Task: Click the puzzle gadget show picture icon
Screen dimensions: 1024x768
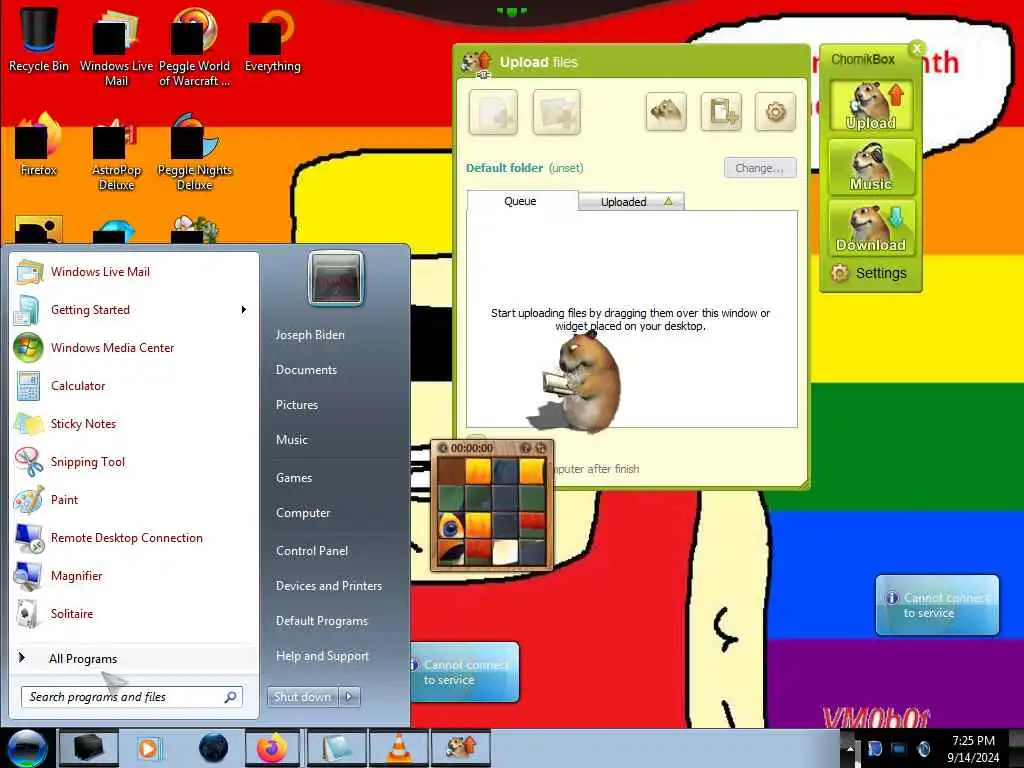Action: point(525,448)
